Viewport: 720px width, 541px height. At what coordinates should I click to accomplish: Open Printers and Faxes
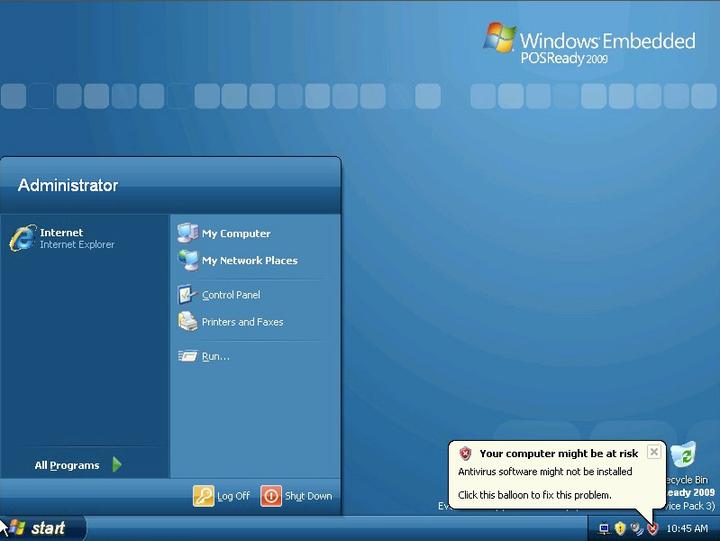(242, 322)
